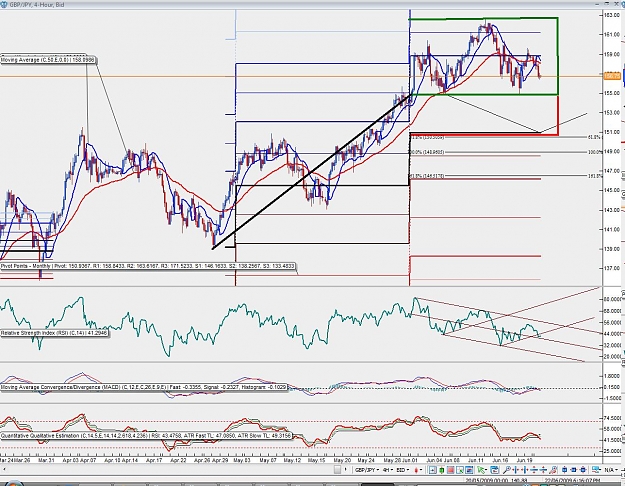Select the Quantitative Qualitative Estimation label
Viewport: 625px width, 486px height.
click(145, 436)
